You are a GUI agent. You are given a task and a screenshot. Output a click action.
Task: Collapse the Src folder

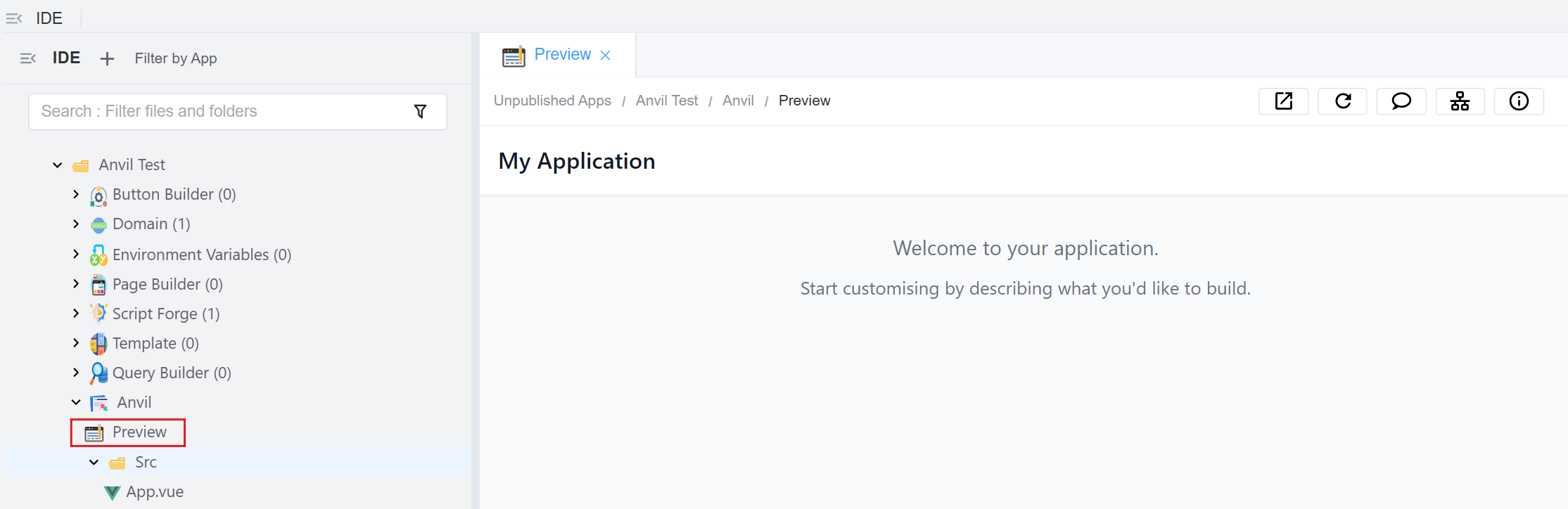click(x=94, y=463)
